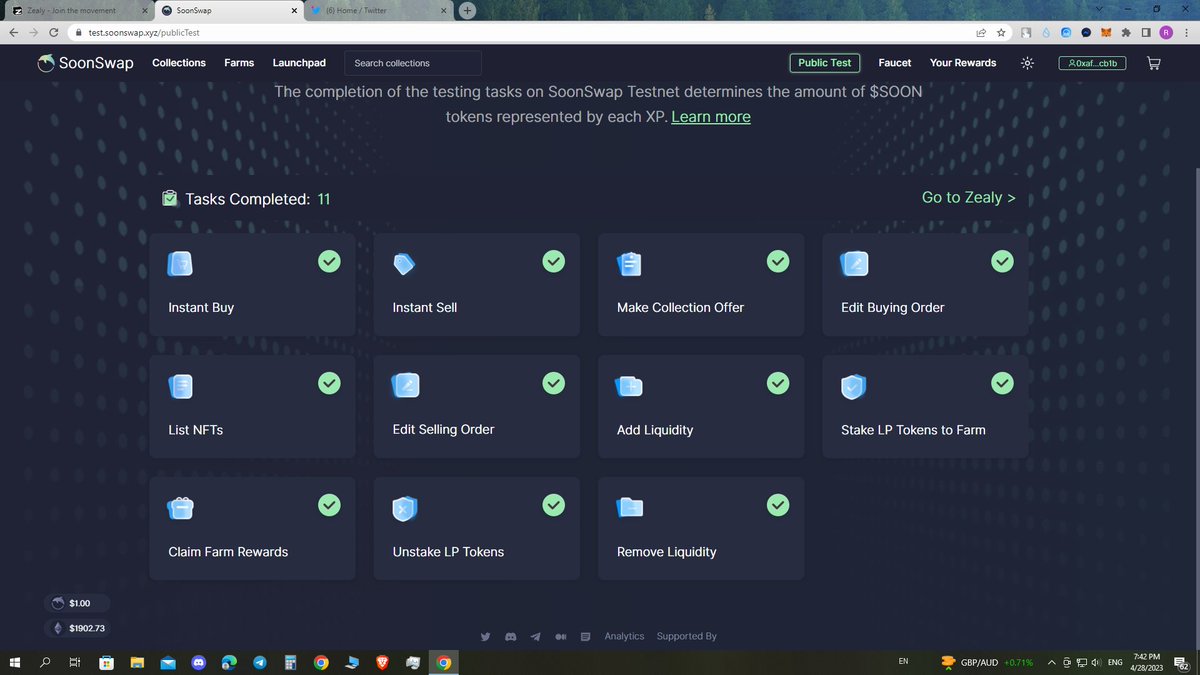
Task: Bookmark this page with the star icon
Action: coord(1001,32)
